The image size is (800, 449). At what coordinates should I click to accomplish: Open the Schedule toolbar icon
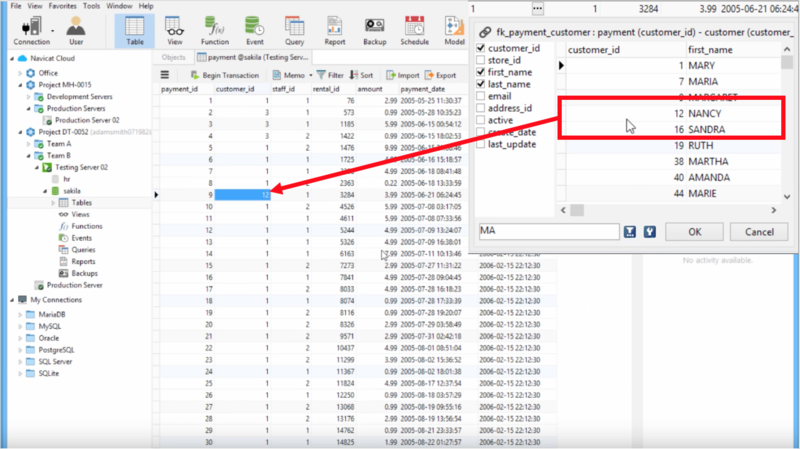[x=414, y=31]
